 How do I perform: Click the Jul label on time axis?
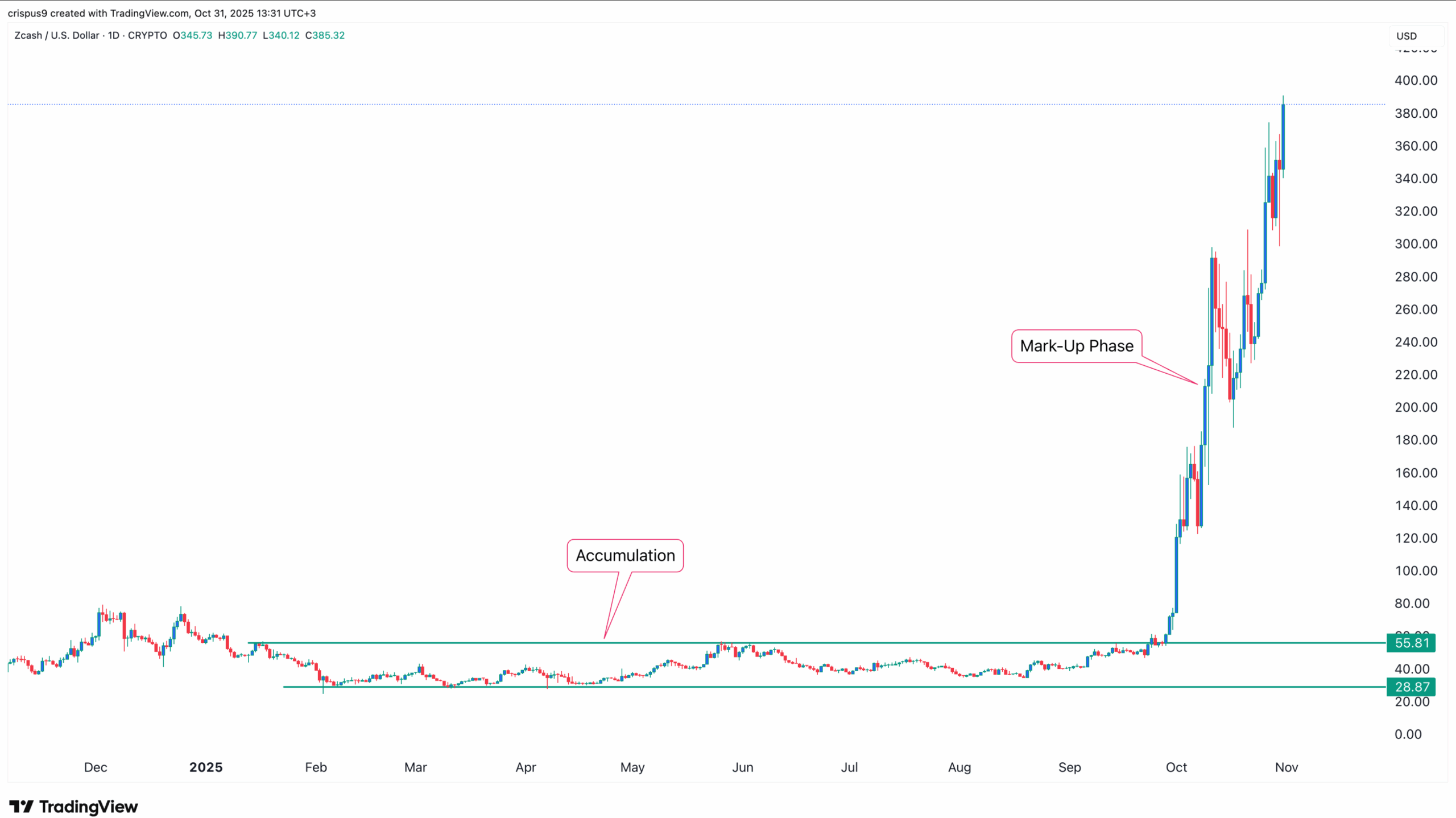tap(849, 767)
